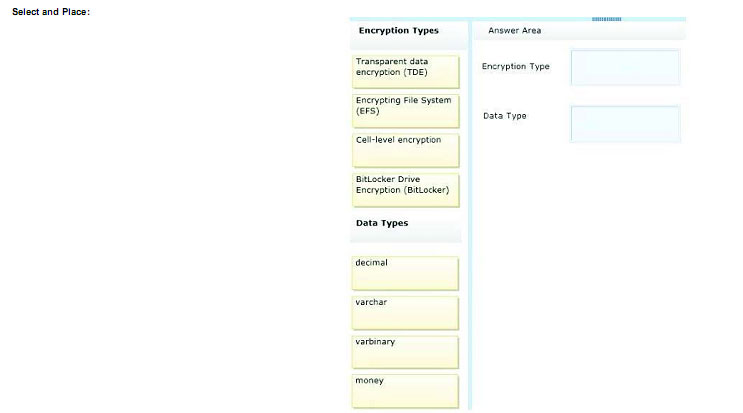Click the Data Types heading

point(382,223)
